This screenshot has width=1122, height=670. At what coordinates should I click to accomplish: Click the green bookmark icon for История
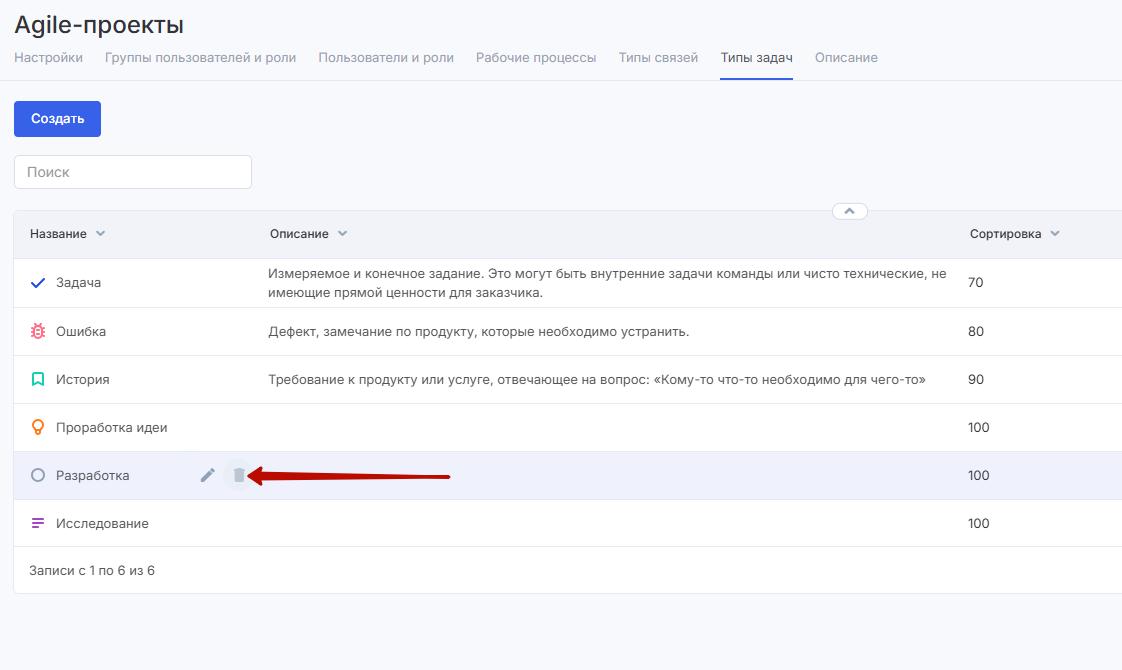tap(38, 379)
